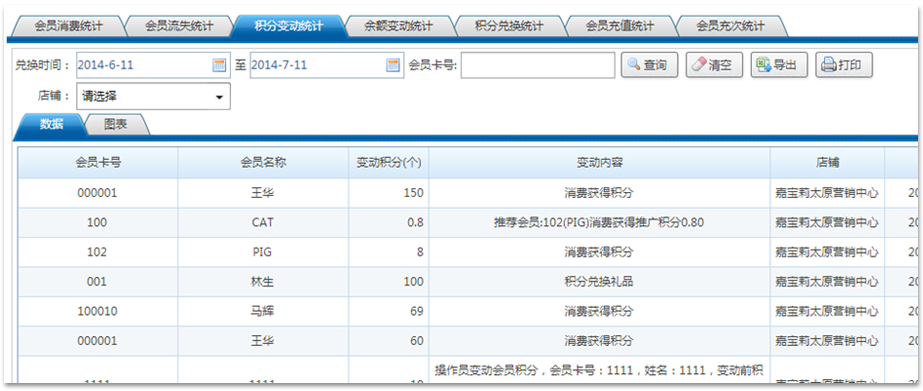923x391 pixels.
Task: Click the 打印 print button
Action: tap(844, 65)
